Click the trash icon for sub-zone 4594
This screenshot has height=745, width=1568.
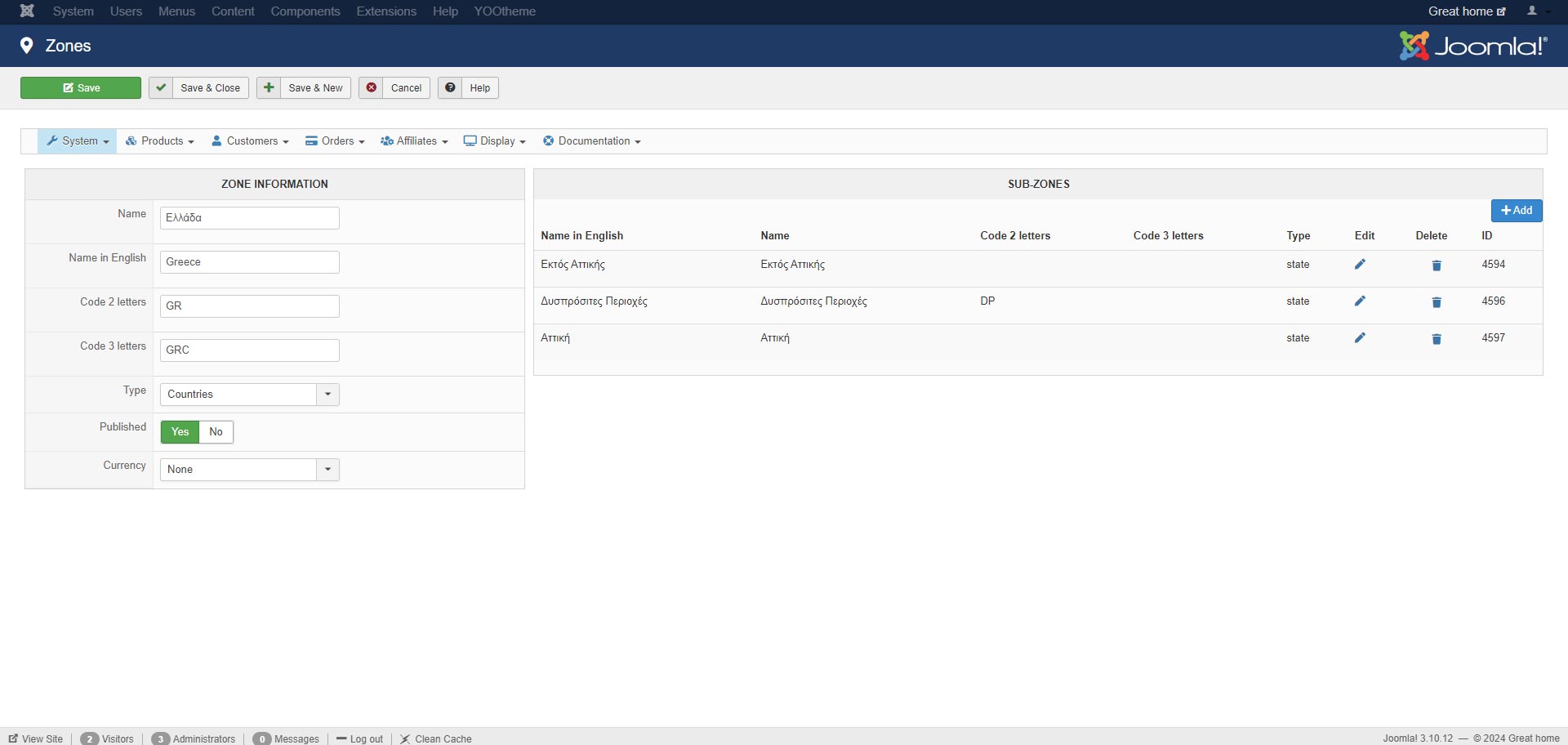(1437, 265)
